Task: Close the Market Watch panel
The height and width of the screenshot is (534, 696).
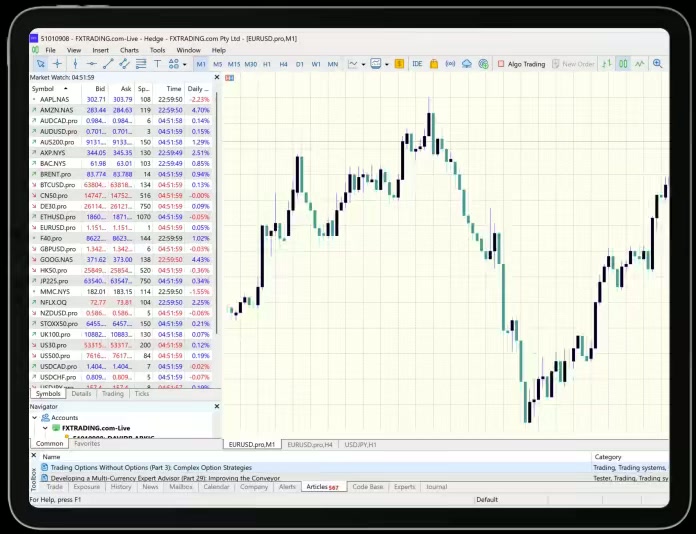Action: (217, 77)
